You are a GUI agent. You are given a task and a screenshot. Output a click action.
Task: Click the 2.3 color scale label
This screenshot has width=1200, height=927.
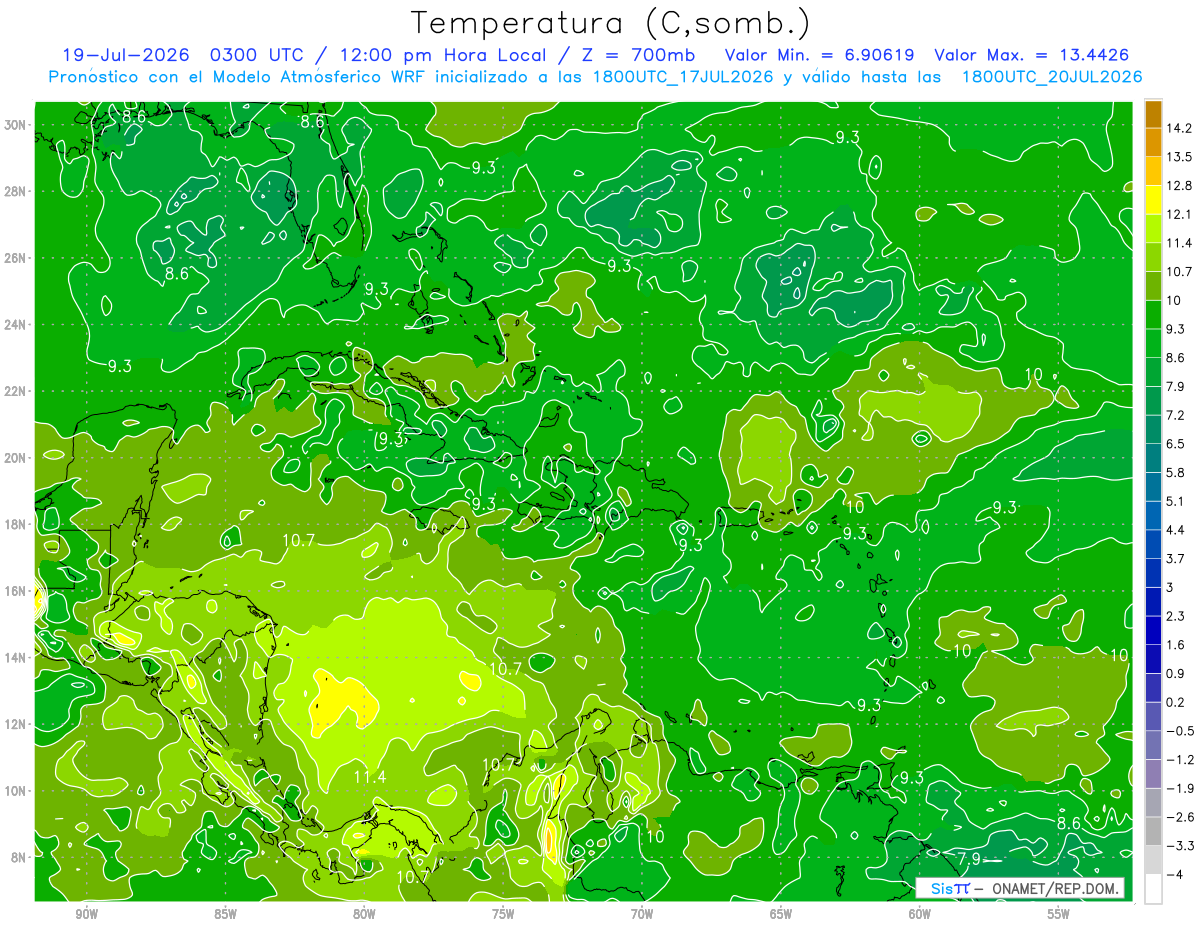(1176, 616)
